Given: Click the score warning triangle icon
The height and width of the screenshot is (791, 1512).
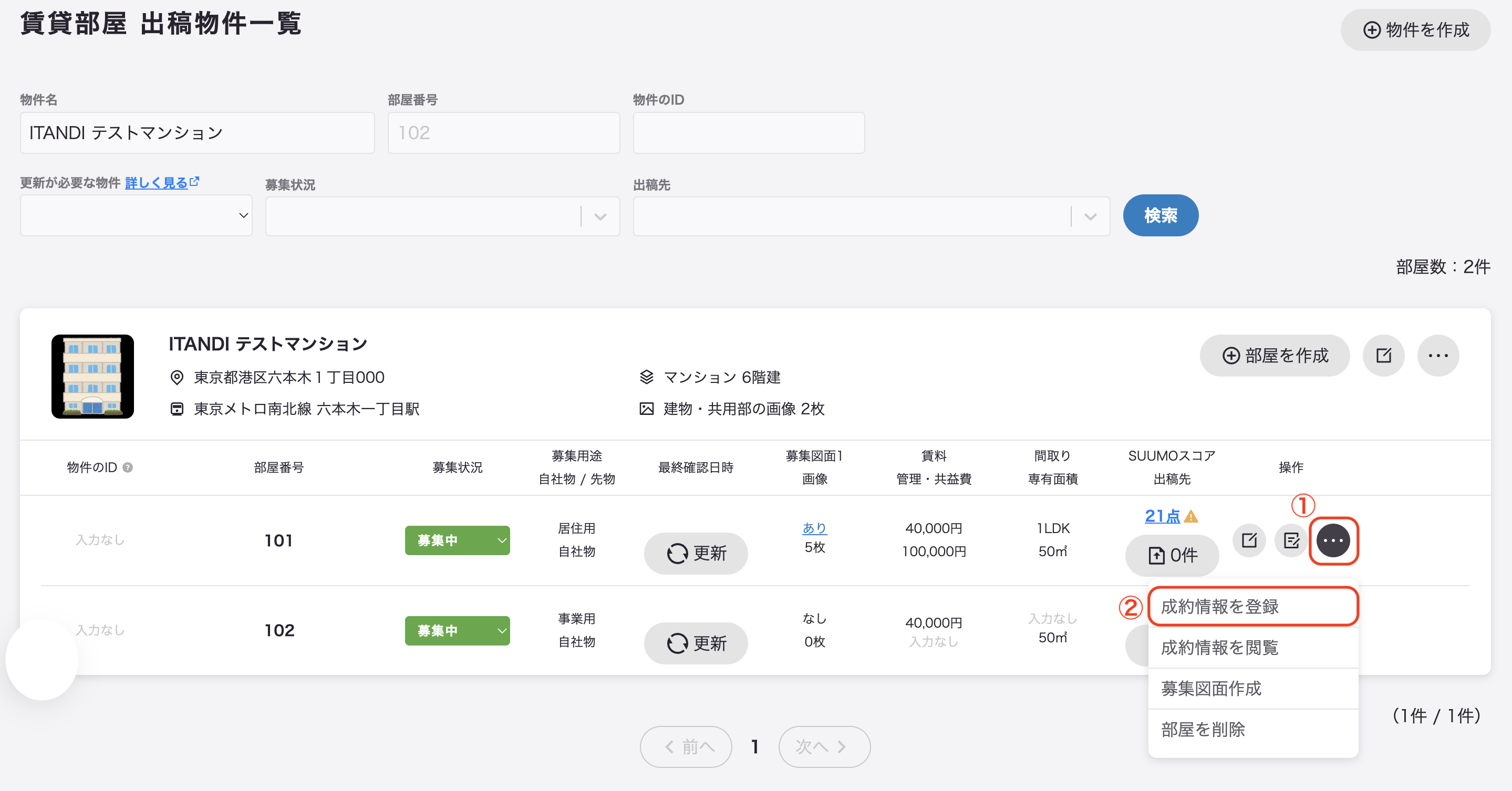Looking at the screenshot, I should 1191,516.
